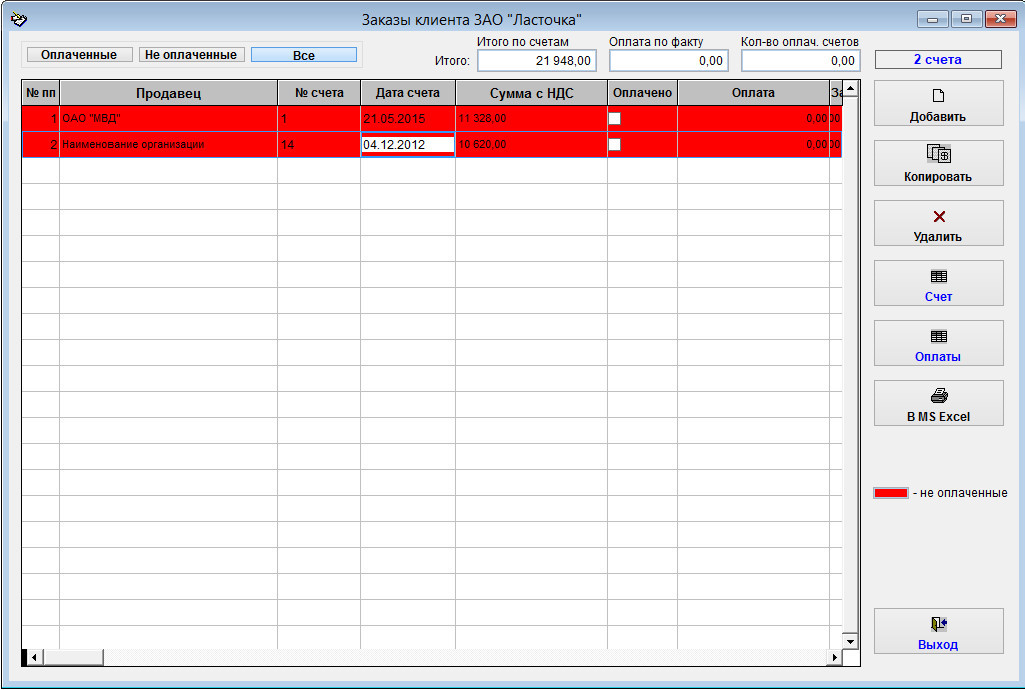1025x690 pixels.
Task: Edit the date cell 04.12.2012
Action: tap(408, 144)
